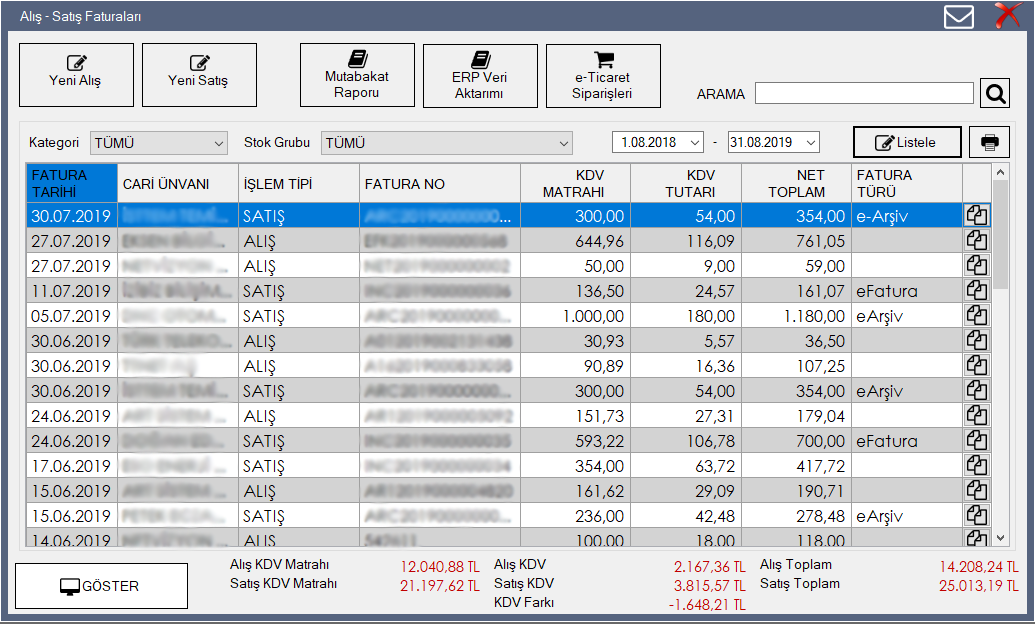This screenshot has height=624, width=1035.
Task: Click Satış Toplam value 25.013,19 TL
Action: tap(979, 586)
